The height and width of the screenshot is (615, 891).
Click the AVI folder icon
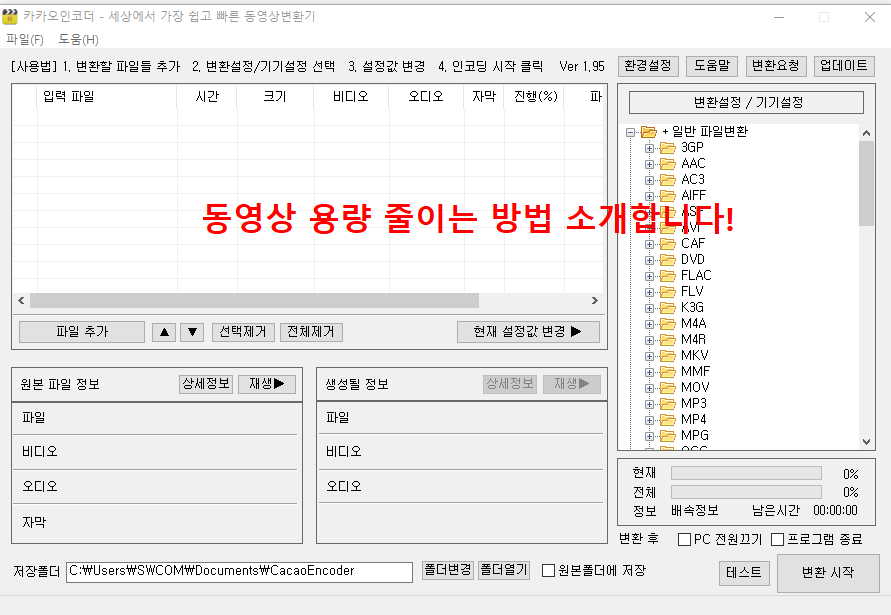(x=666, y=227)
